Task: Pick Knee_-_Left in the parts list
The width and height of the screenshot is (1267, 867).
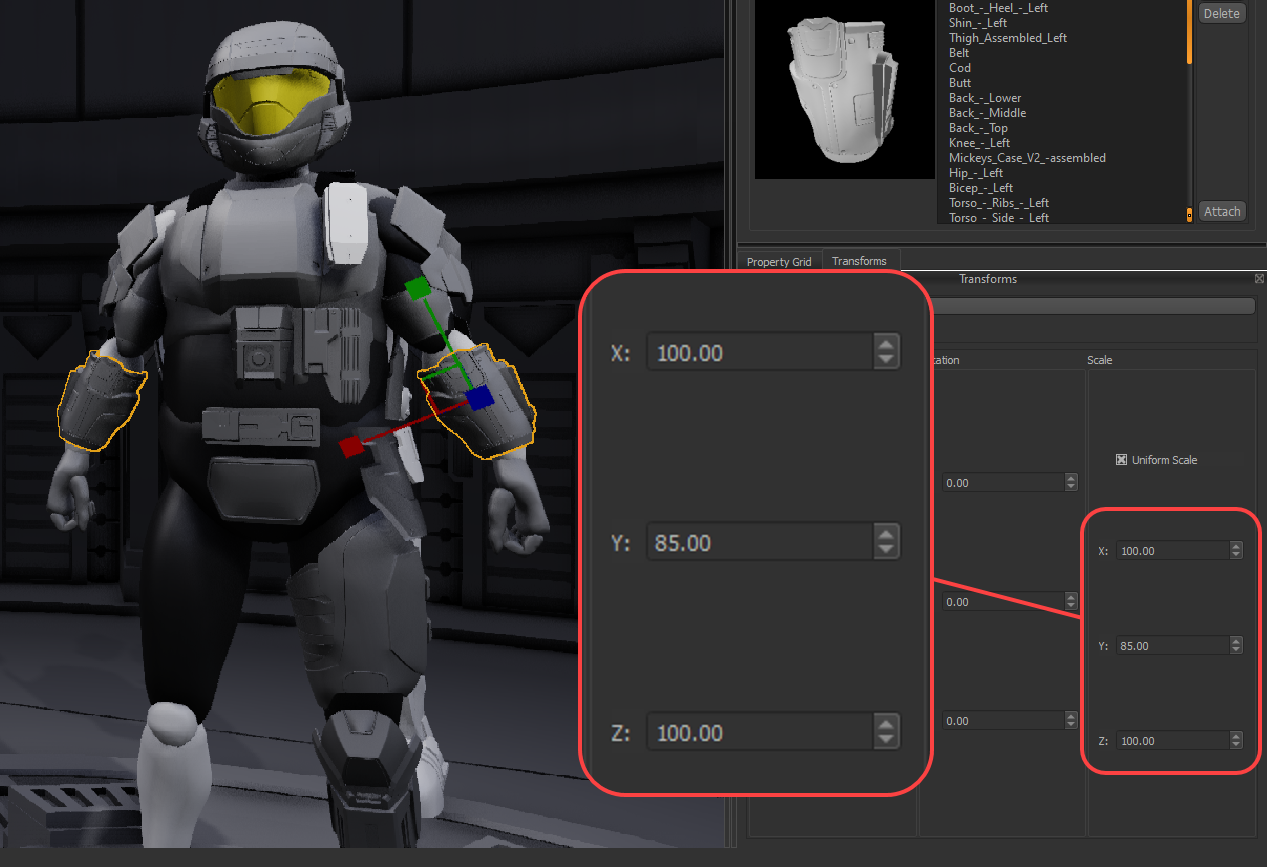Action: pos(979,143)
